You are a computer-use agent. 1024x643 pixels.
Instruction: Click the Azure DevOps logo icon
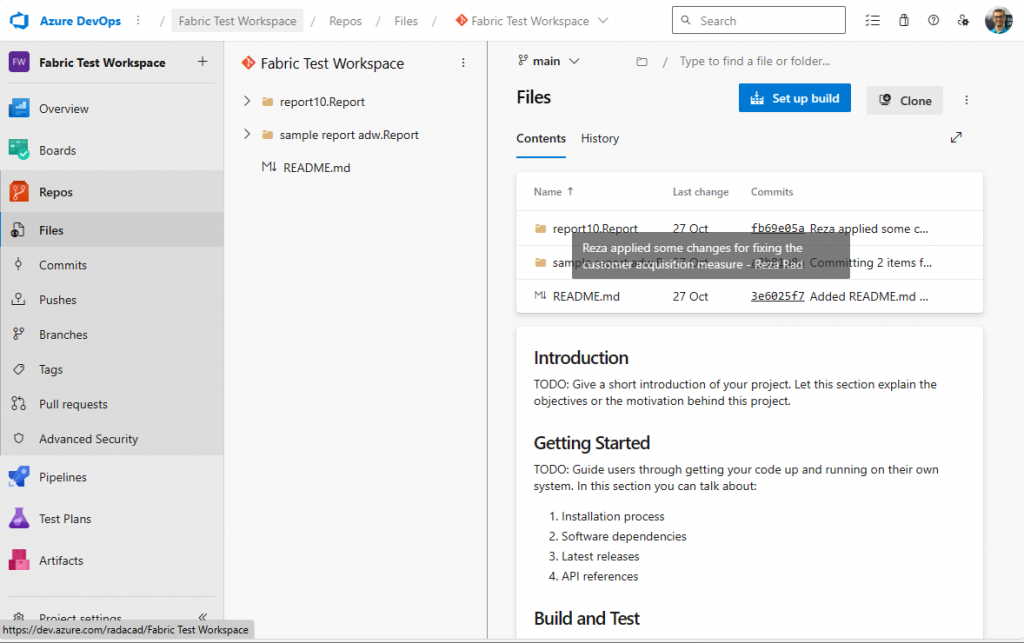click(20, 20)
